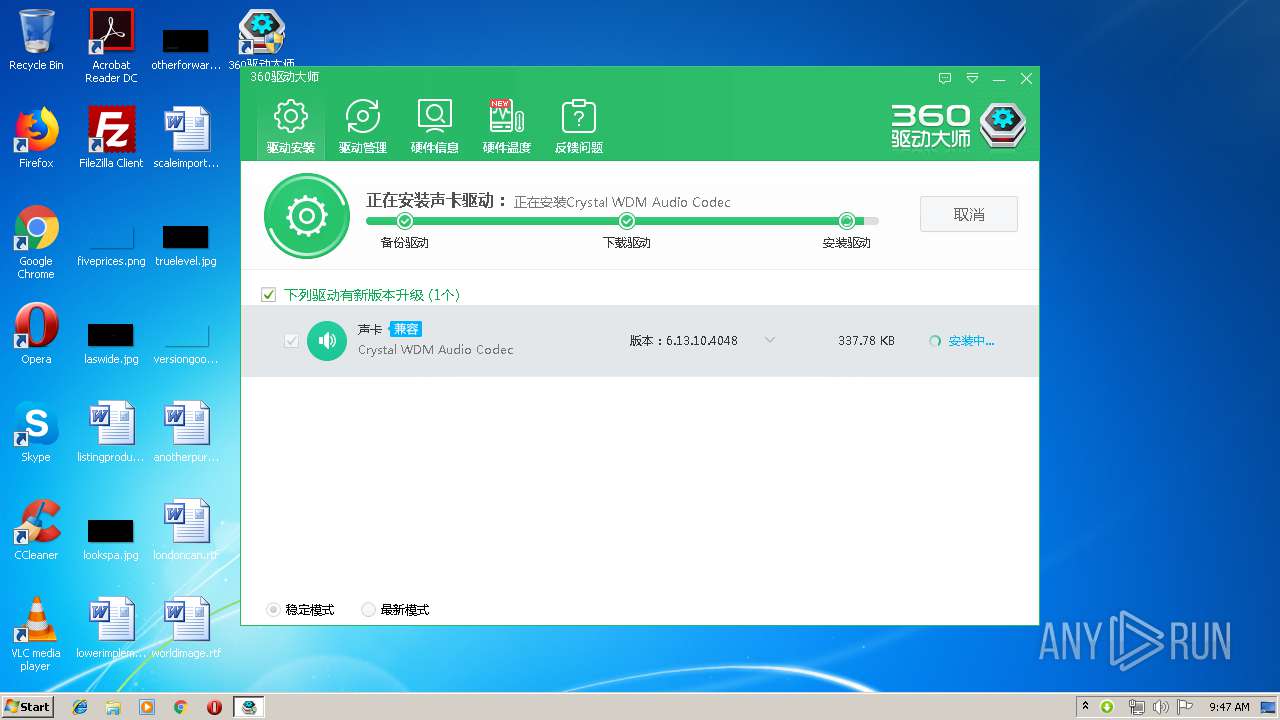Click the large gear install status icon

pyautogui.click(x=307, y=216)
